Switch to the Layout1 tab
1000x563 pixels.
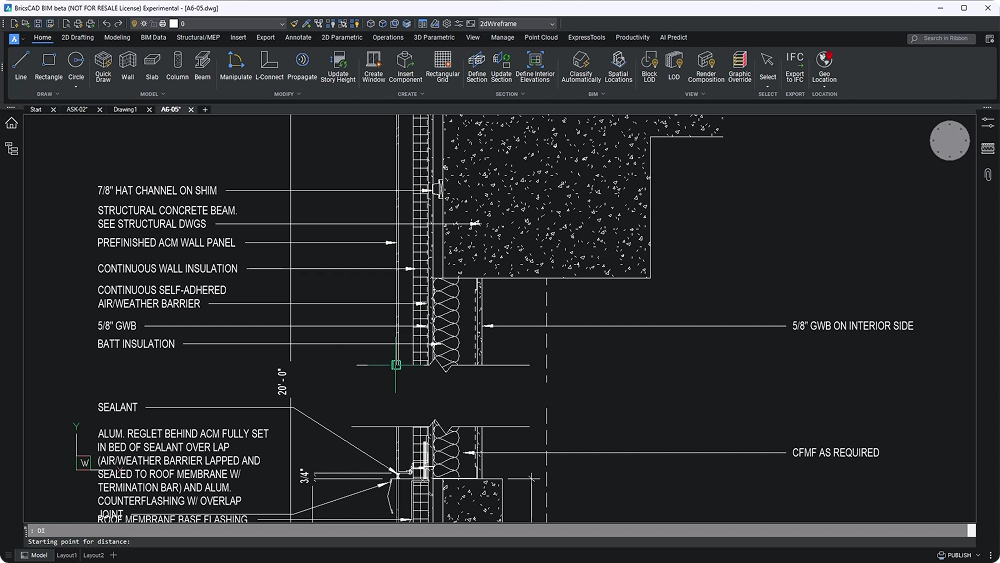pos(66,555)
